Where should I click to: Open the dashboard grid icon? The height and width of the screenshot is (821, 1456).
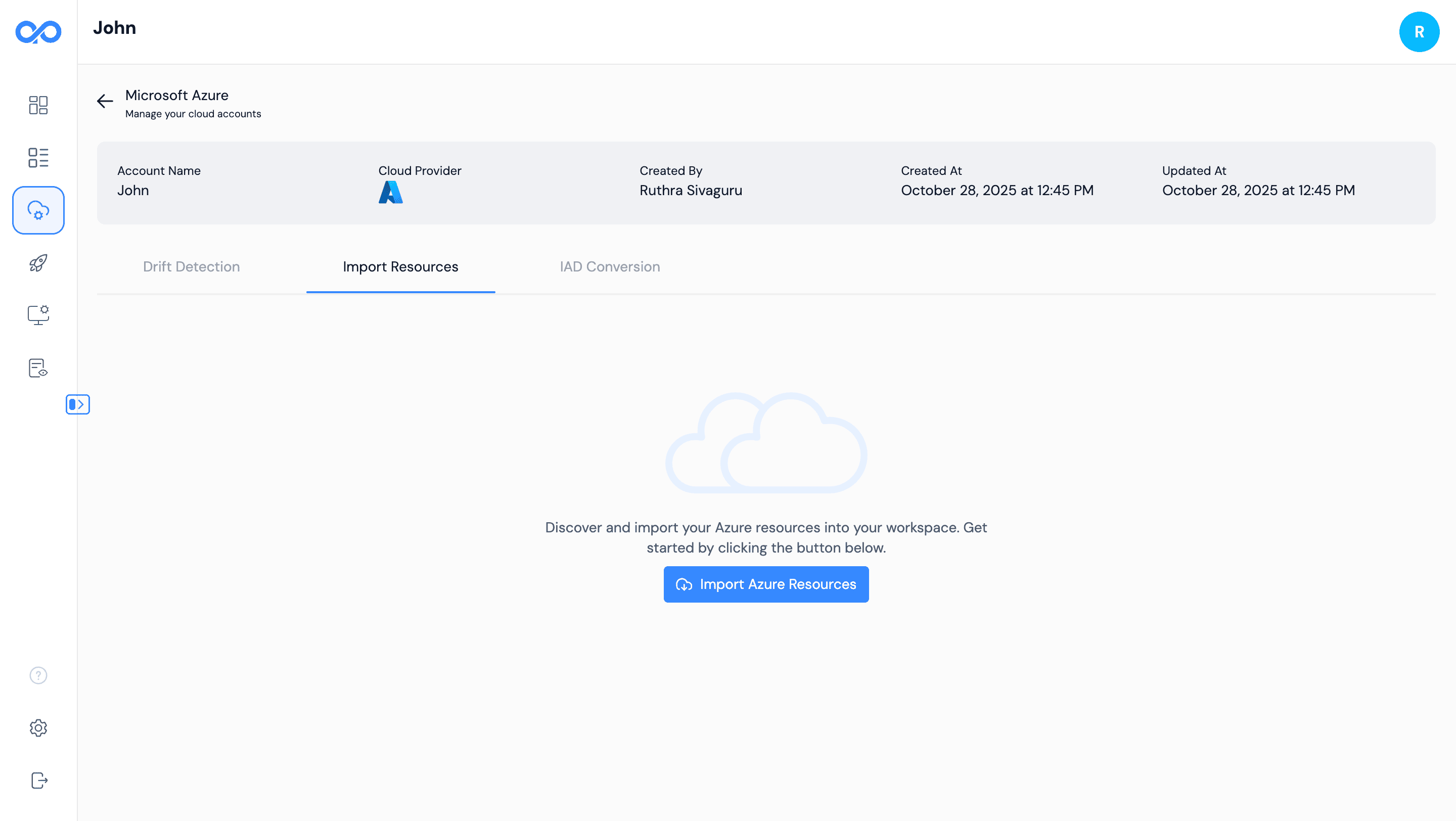[x=38, y=105]
